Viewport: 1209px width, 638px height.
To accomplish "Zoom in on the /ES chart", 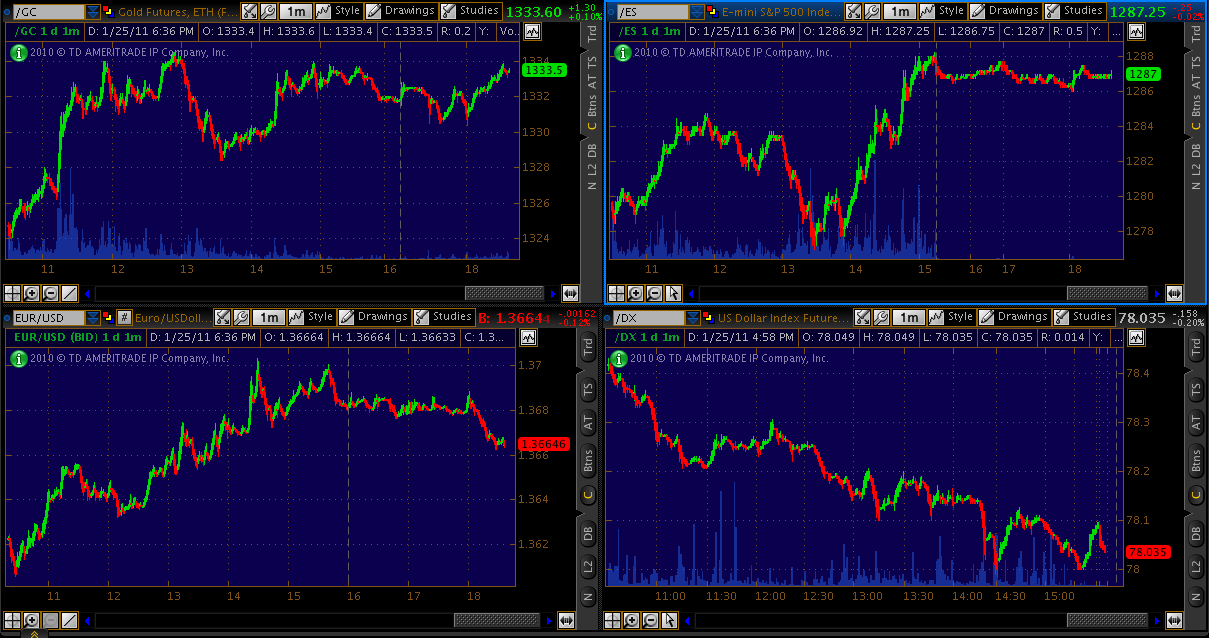I will [x=636, y=293].
